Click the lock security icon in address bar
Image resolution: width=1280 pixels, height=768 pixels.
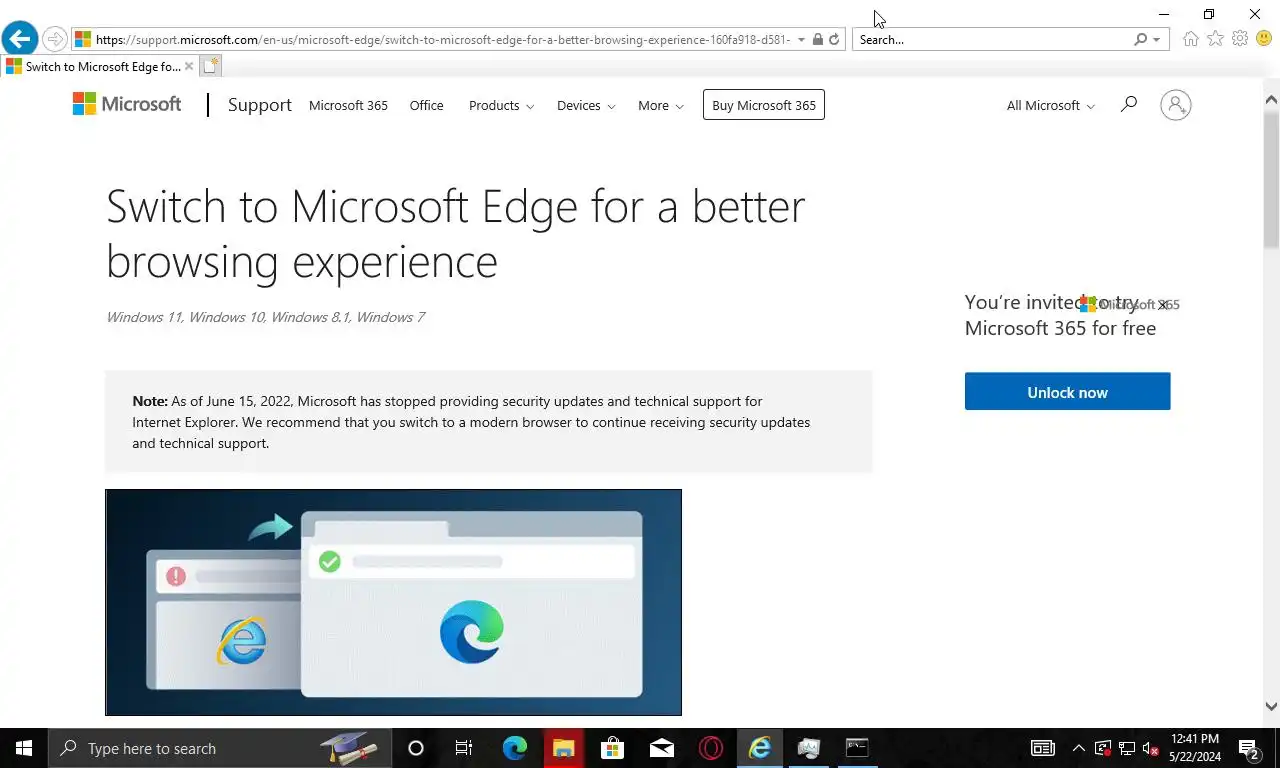click(x=818, y=40)
